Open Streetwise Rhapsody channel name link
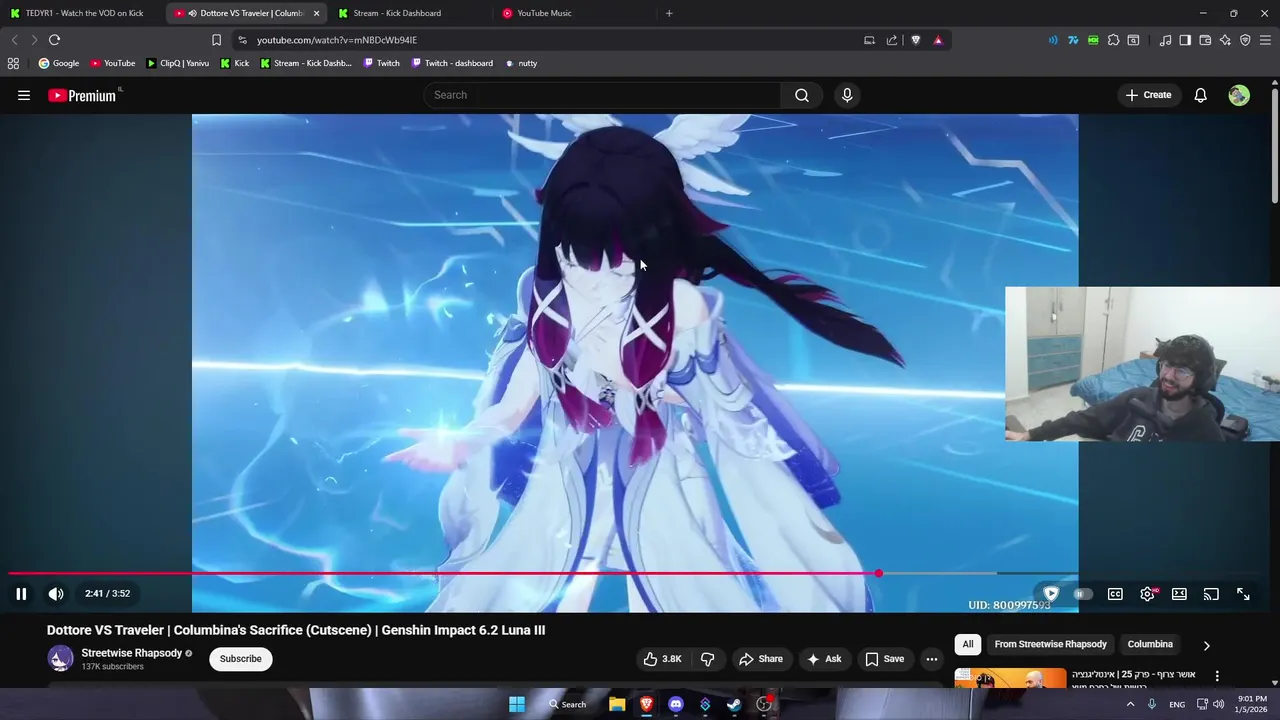 tap(131, 653)
